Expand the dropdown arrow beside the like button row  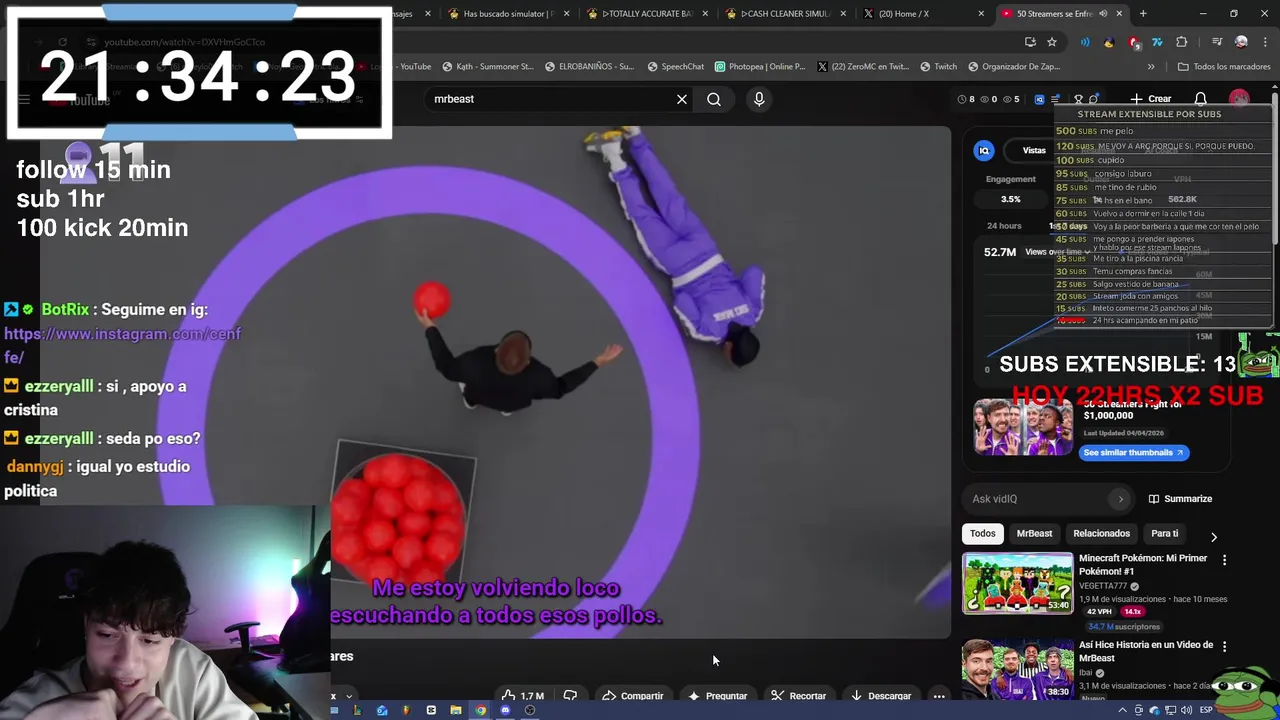point(349,696)
